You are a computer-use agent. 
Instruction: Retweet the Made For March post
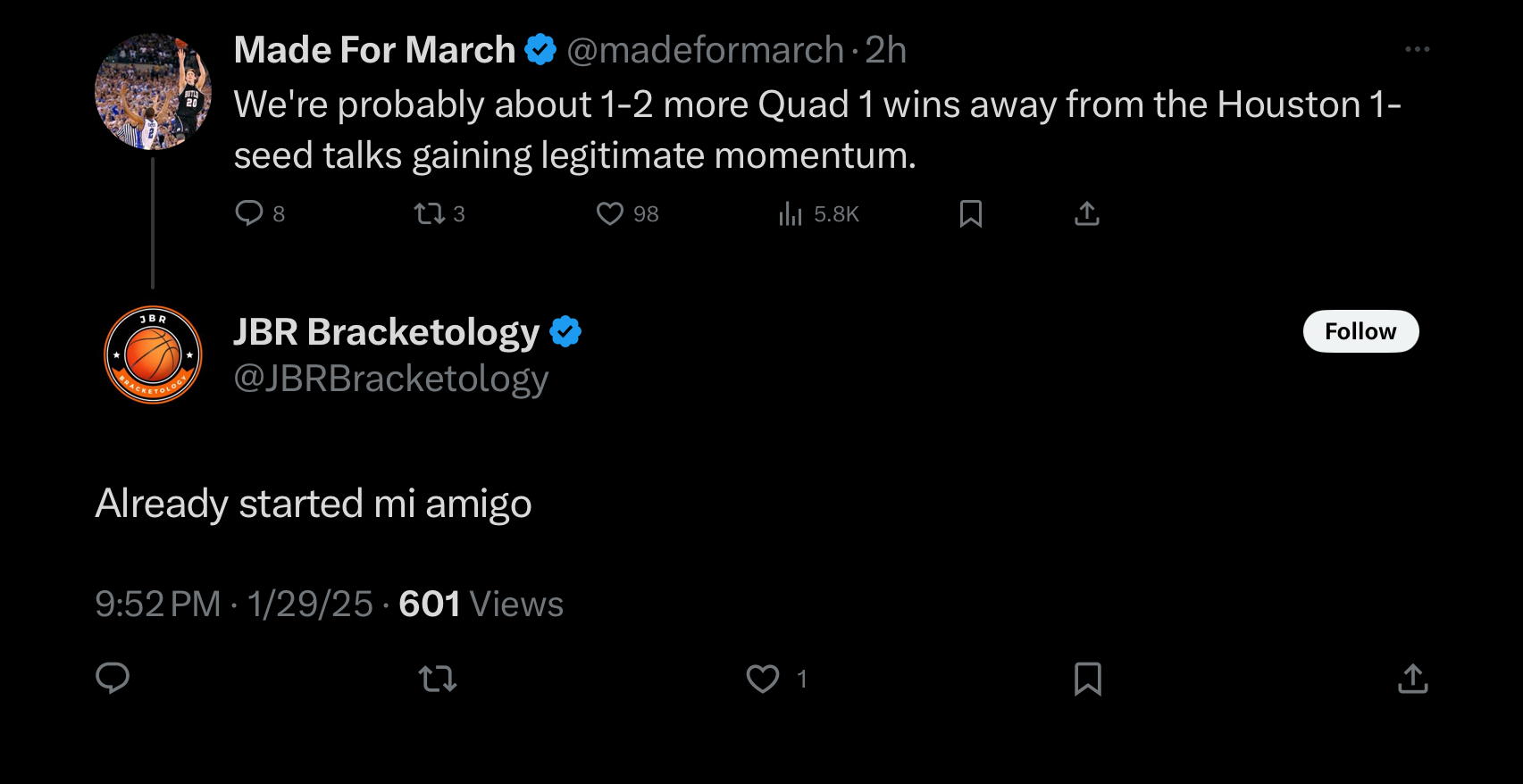click(430, 213)
